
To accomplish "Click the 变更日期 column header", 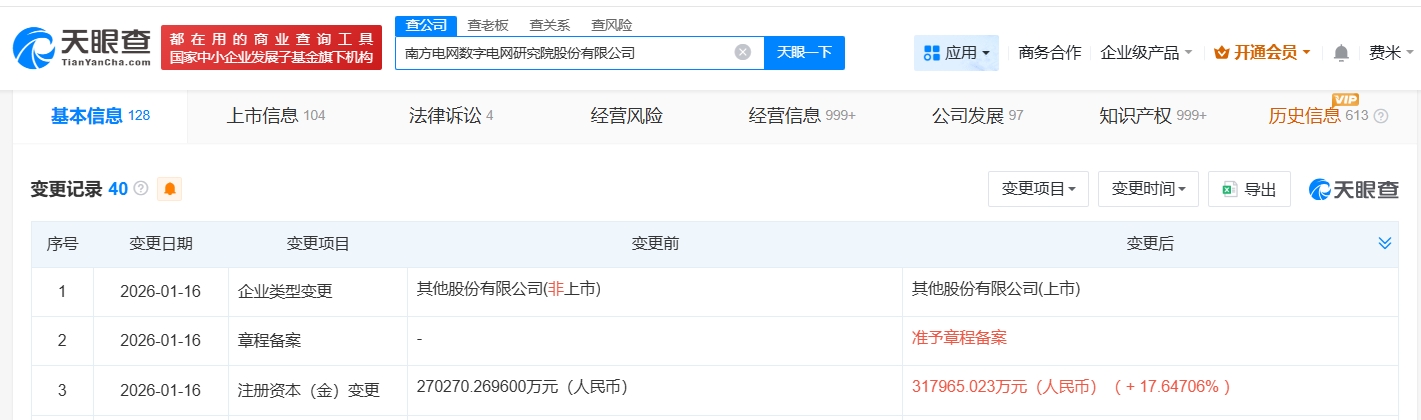I will click(x=161, y=243).
